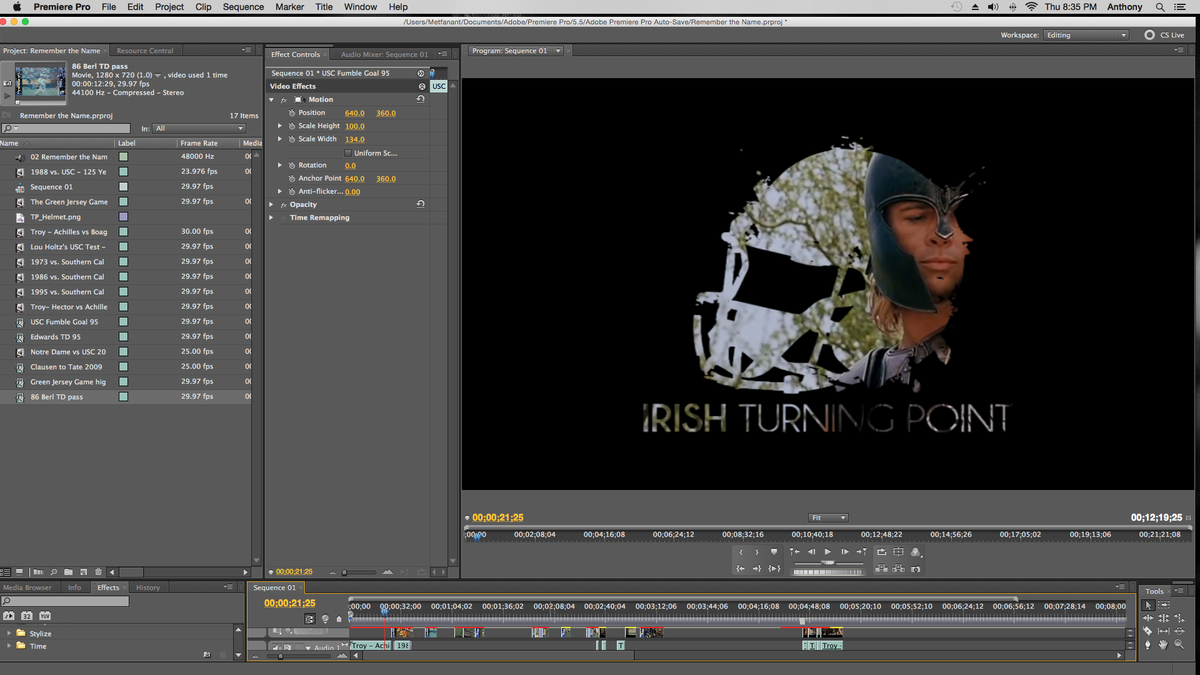Open the Fit zoom level dropdown

pyautogui.click(x=828, y=517)
